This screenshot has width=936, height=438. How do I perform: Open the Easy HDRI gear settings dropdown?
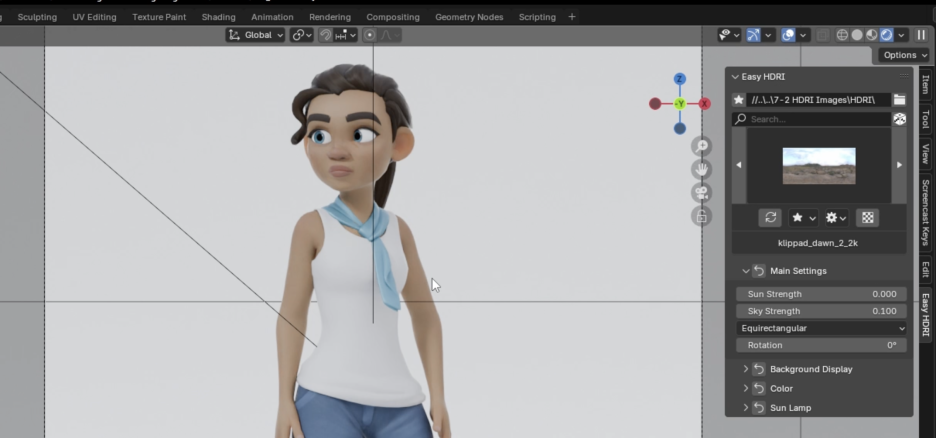(836, 218)
